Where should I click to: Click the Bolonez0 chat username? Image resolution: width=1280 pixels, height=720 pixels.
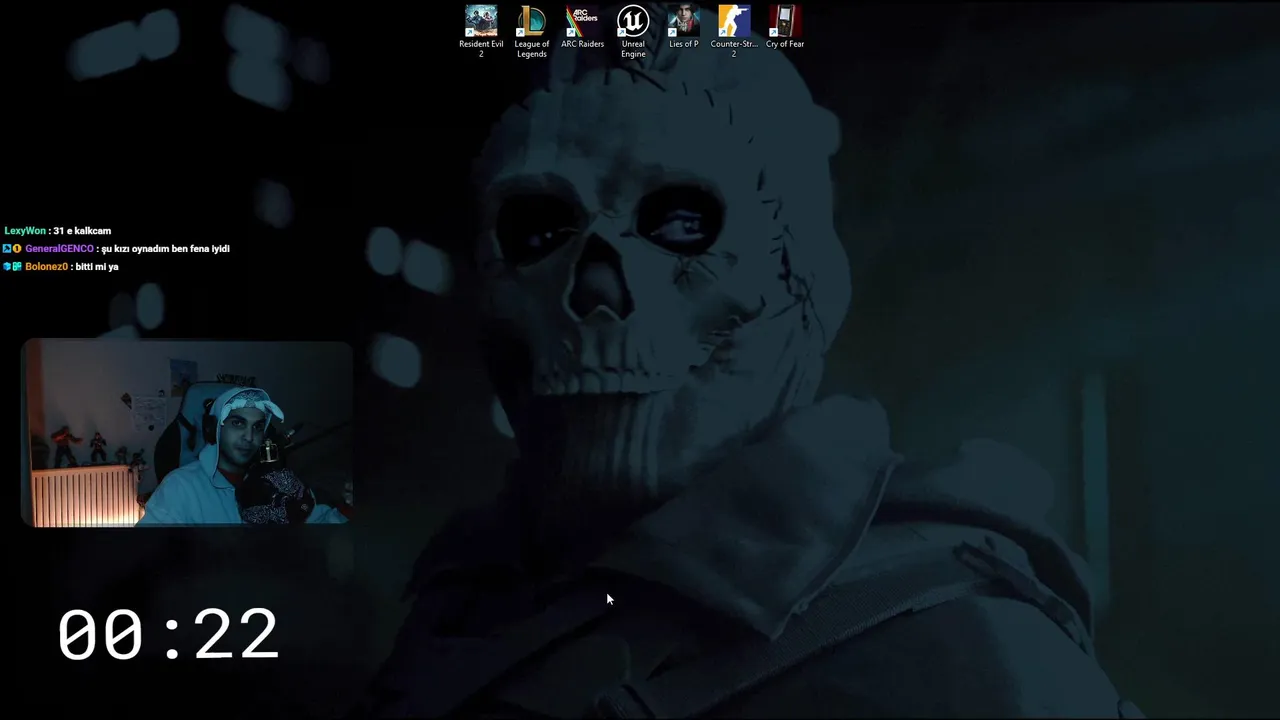coord(46,267)
